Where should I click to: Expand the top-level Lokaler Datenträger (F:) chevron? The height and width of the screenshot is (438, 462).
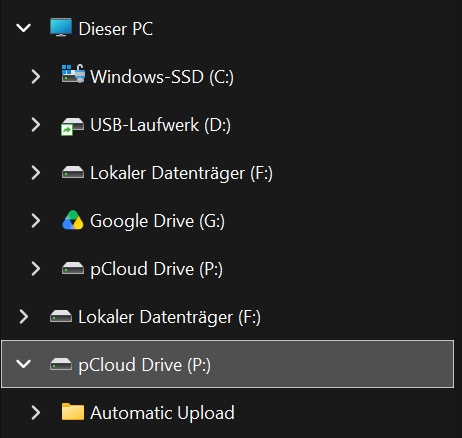click(24, 316)
